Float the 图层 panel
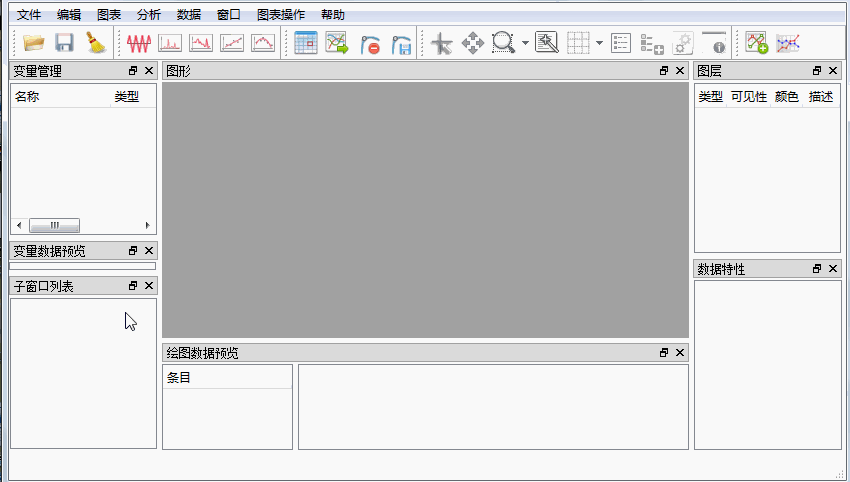 817,70
